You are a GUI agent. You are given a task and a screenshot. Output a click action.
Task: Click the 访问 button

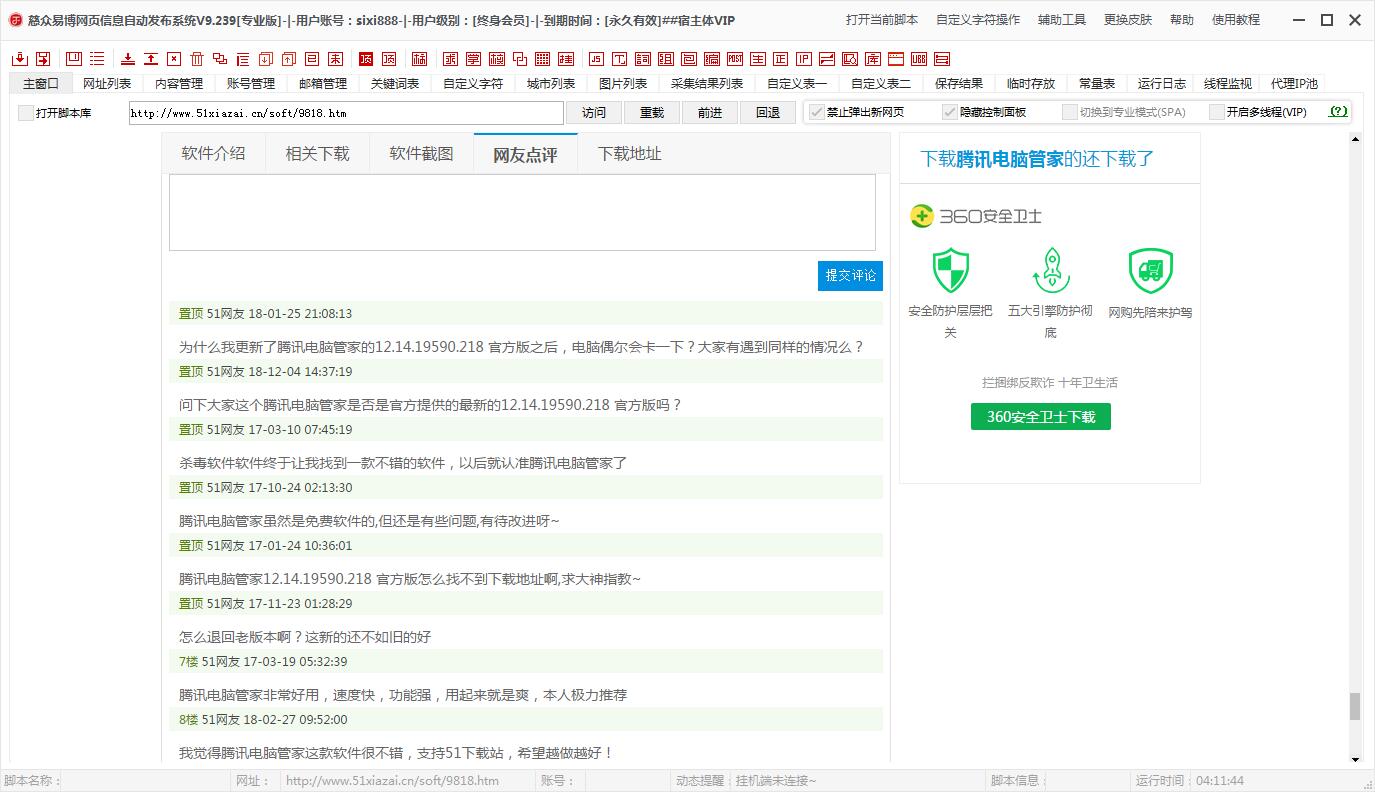(x=594, y=113)
